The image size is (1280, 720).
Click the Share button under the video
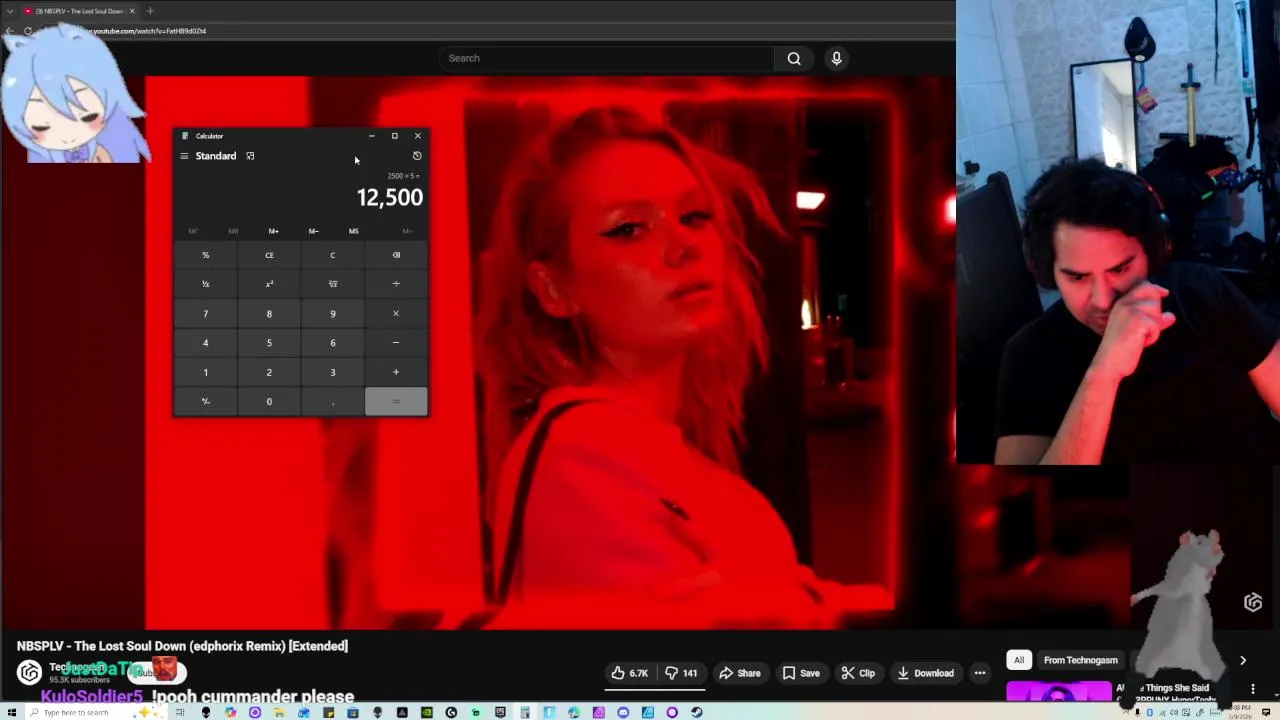(x=740, y=673)
